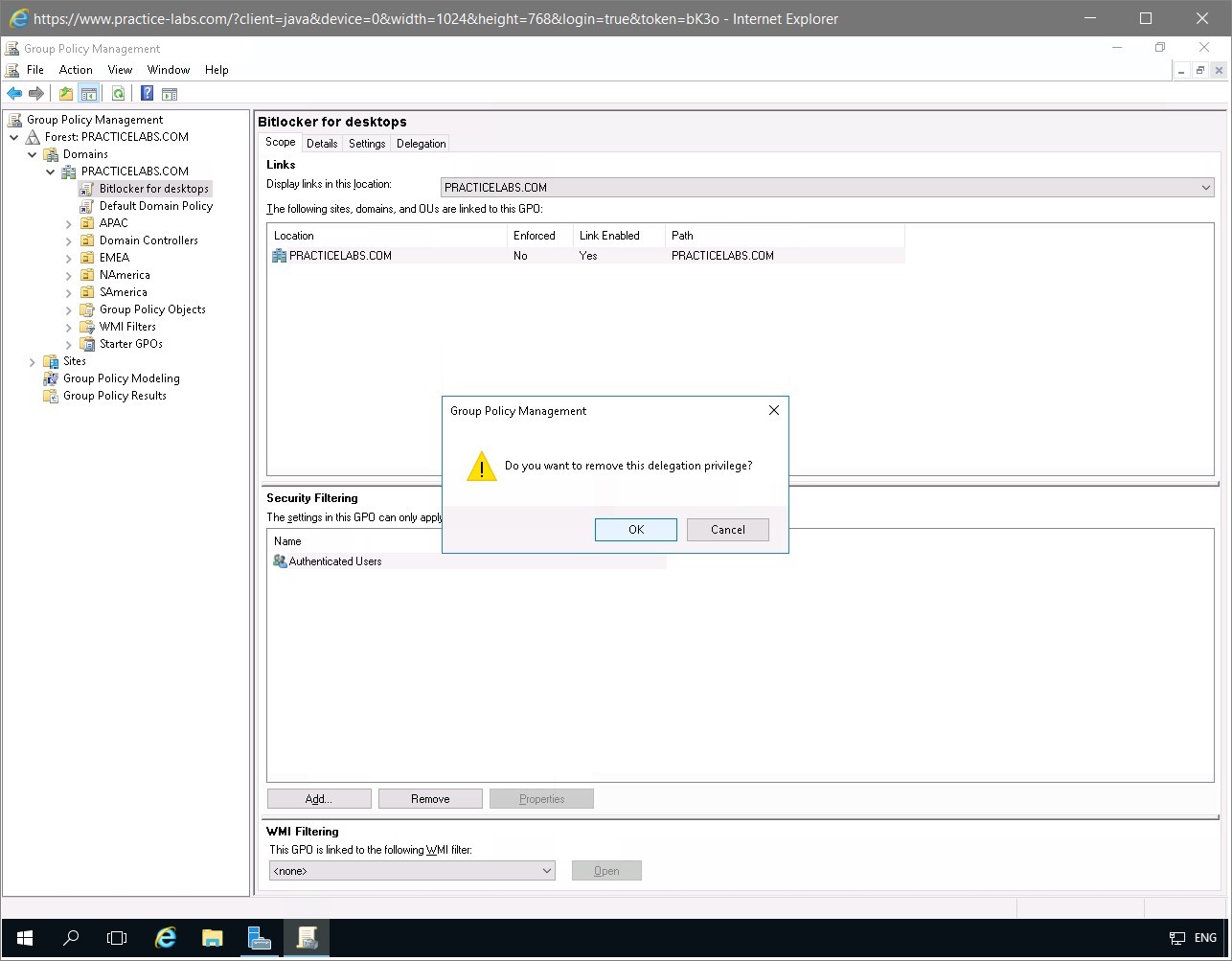
Task: Click the Group Policy Management taskbar icon
Action: coord(307,938)
